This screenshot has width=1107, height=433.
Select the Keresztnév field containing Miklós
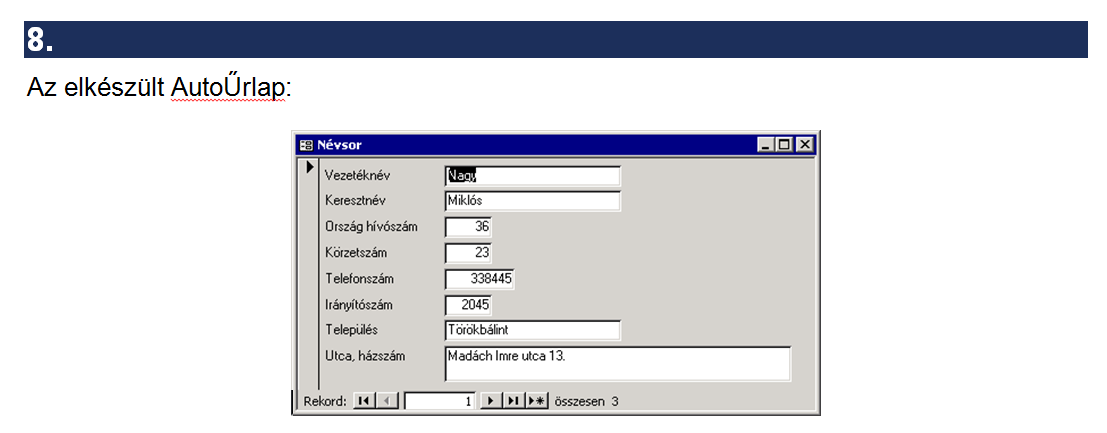click(532, 201)
